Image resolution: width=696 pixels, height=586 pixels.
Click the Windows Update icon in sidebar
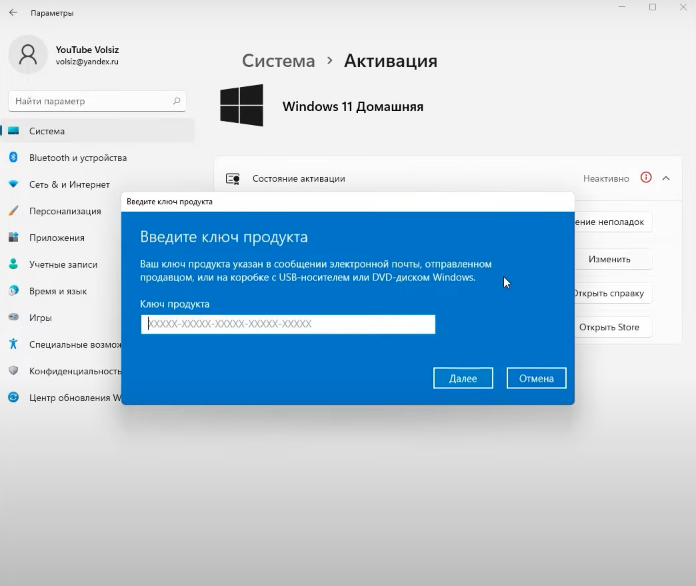click(13, 397)
